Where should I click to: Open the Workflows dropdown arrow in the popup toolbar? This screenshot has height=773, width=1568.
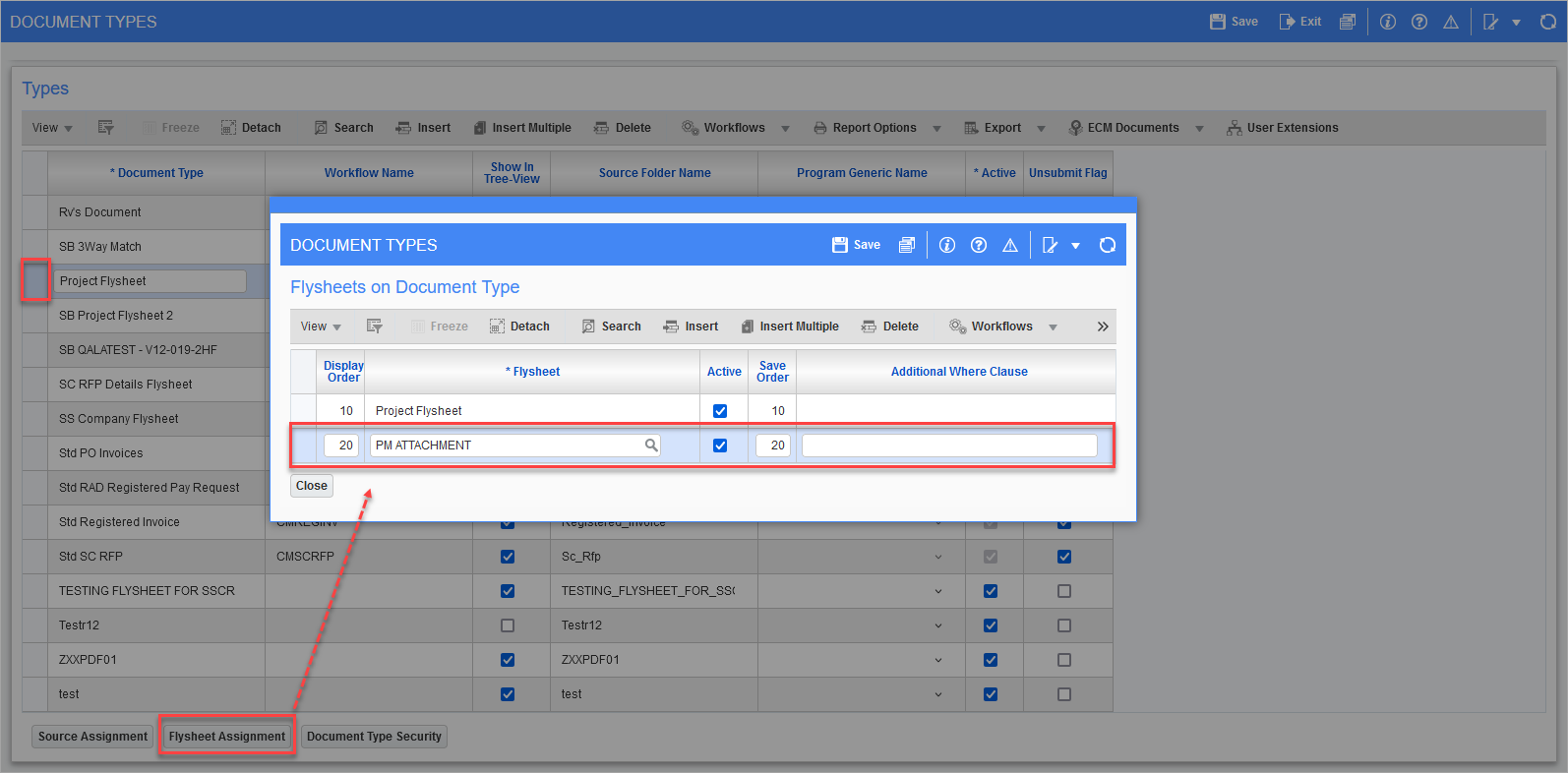point(1053,327)
